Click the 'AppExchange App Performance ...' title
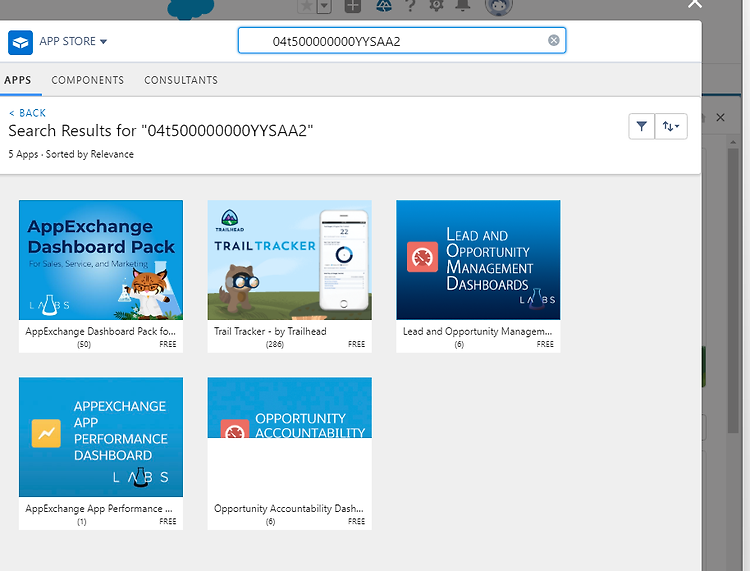Image resolution: width=750 pixels, height=571 pixels. coord(99,508)
